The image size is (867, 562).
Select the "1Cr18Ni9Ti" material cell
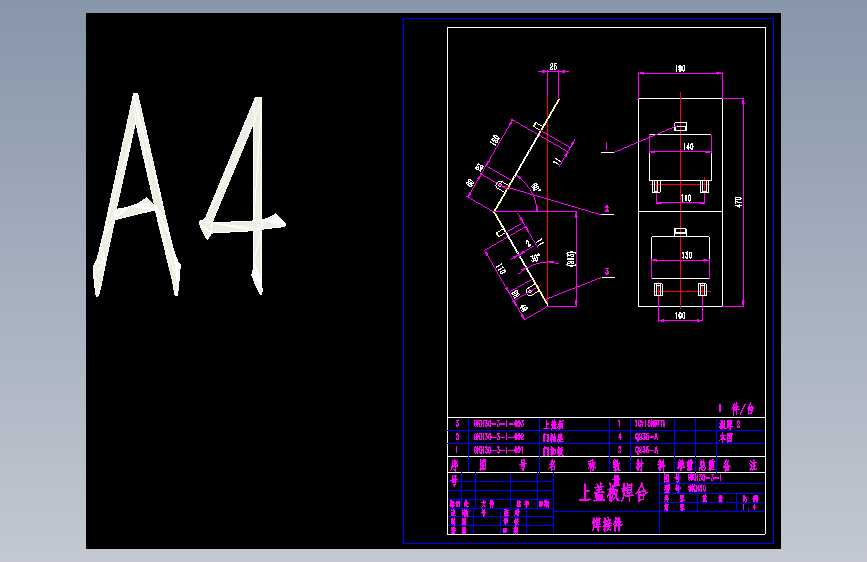click(650, 424)
